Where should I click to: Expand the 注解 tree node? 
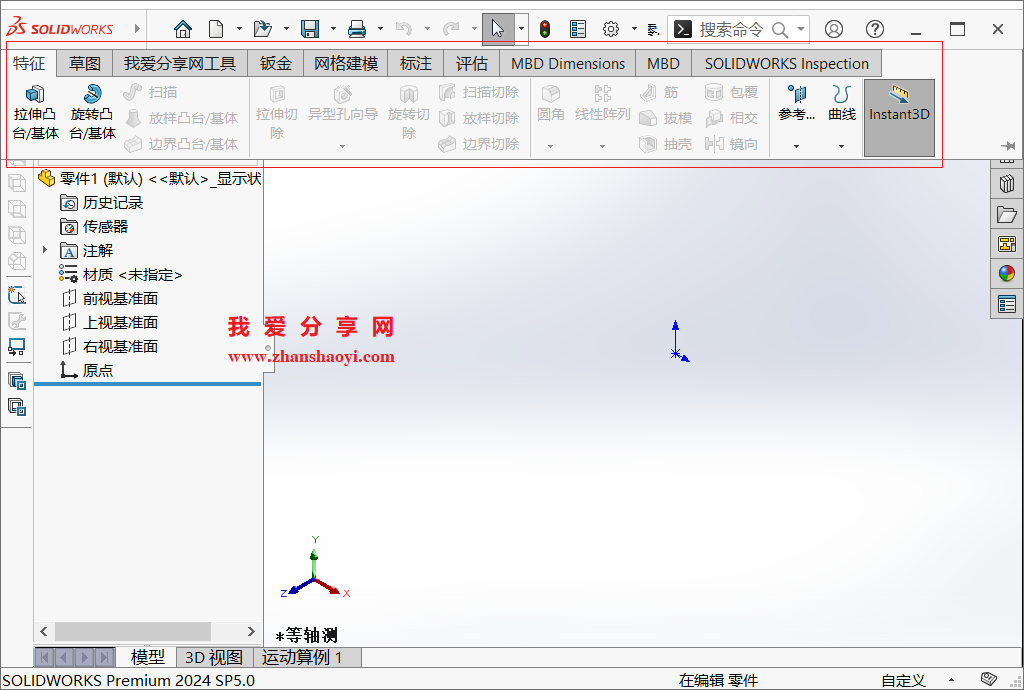click(x=44, y=250)
